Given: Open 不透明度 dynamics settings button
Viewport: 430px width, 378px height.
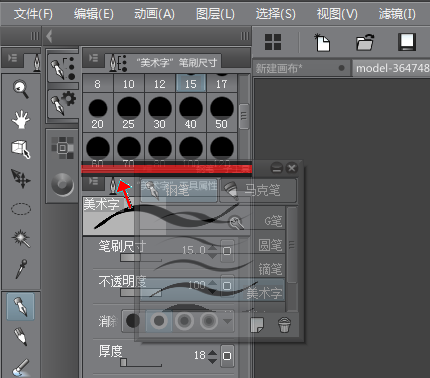Looking at the screenshot, I should 227,286.
